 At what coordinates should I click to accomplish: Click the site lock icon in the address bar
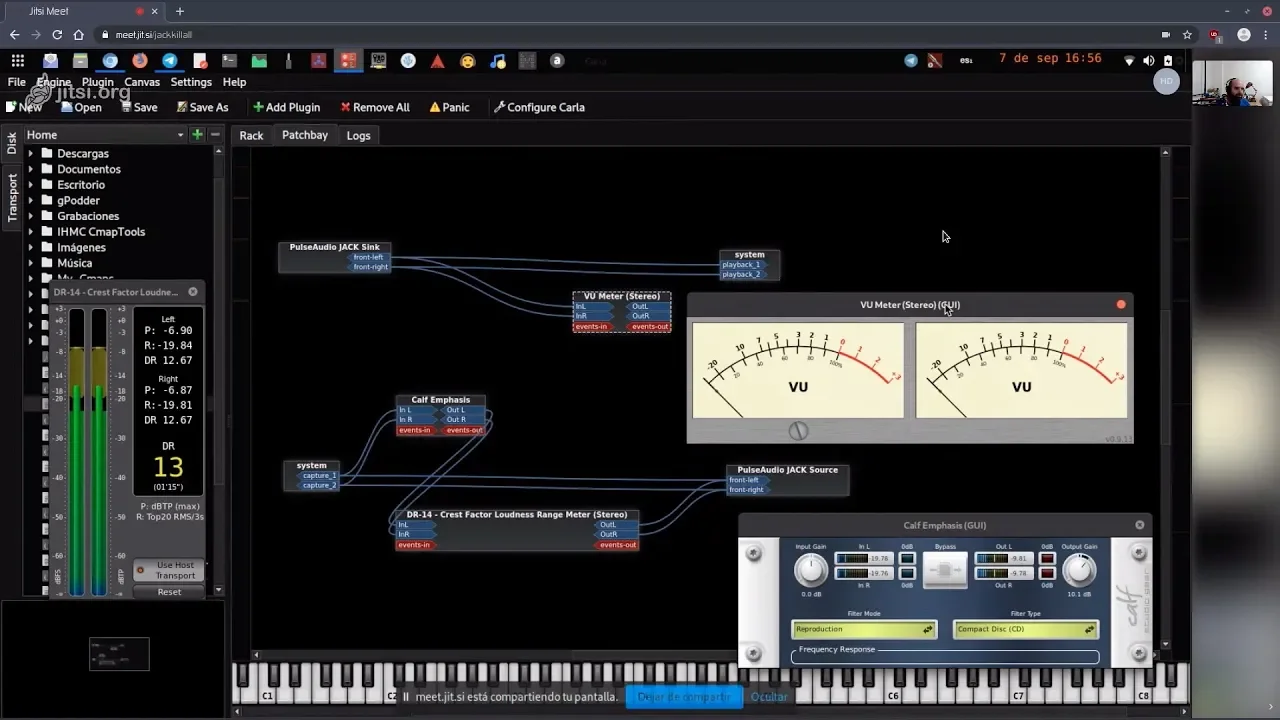(x=105, y=34)
